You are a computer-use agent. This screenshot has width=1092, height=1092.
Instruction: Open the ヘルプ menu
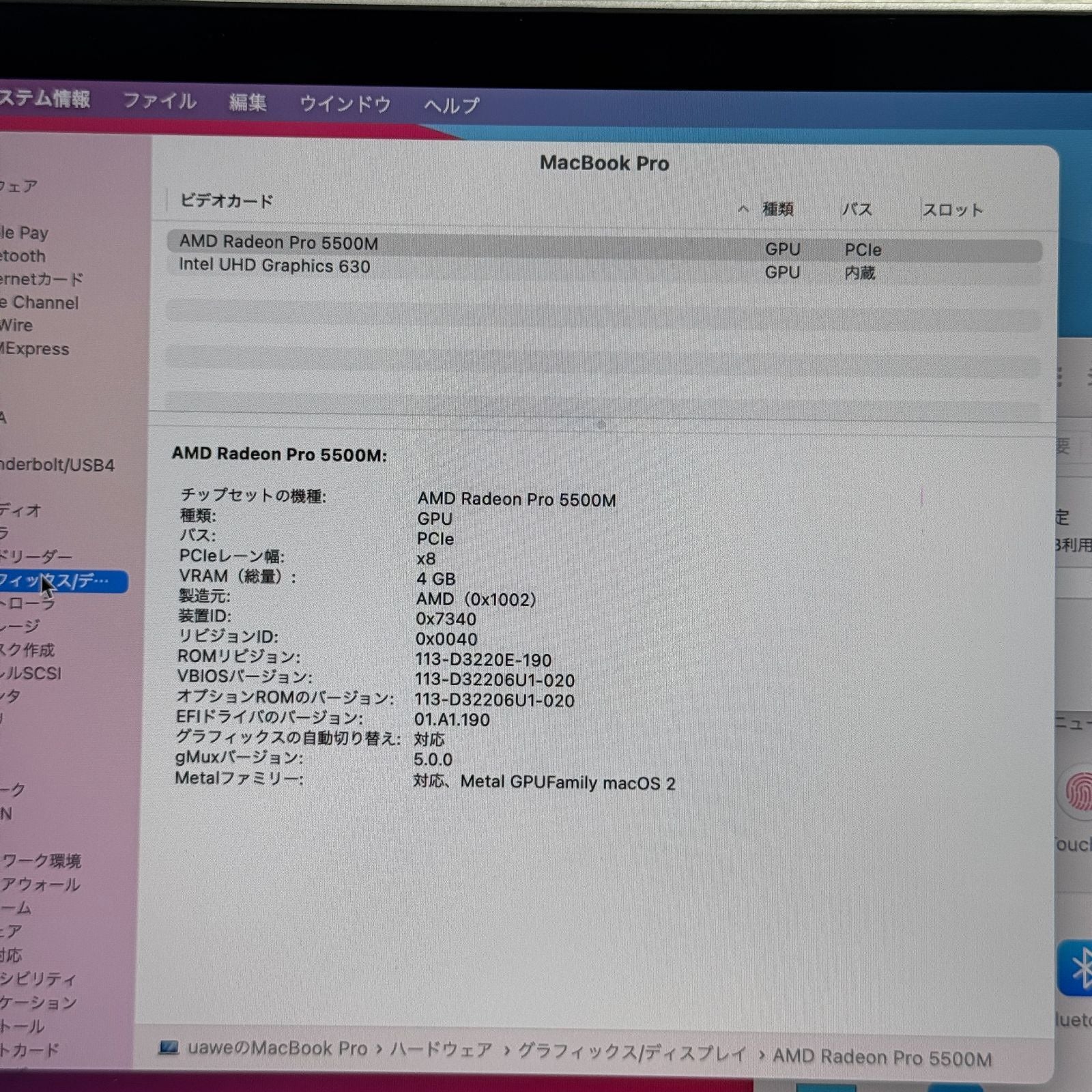(452, 105)
